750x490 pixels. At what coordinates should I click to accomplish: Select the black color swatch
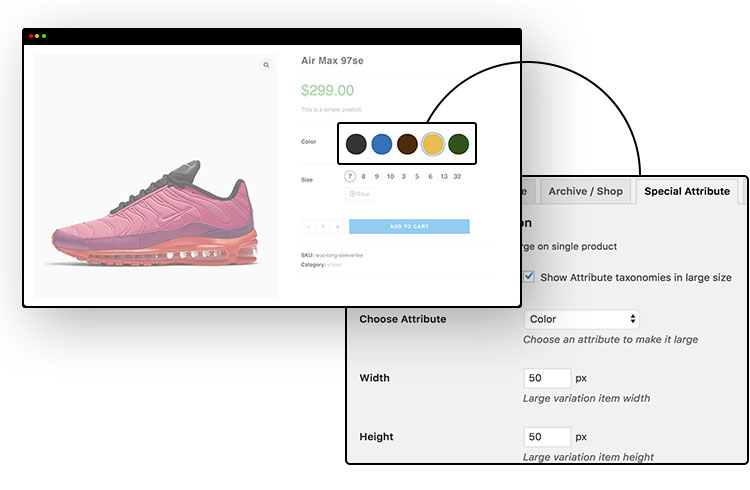tap(356, 144)
